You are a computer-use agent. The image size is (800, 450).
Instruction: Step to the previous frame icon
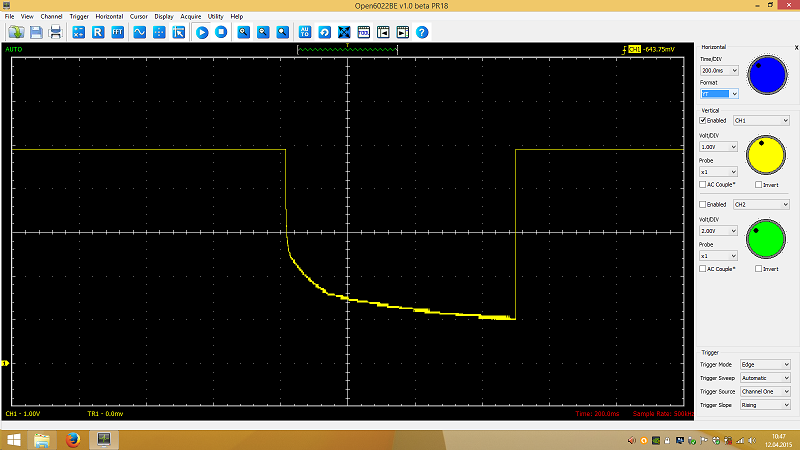(383, 32)
